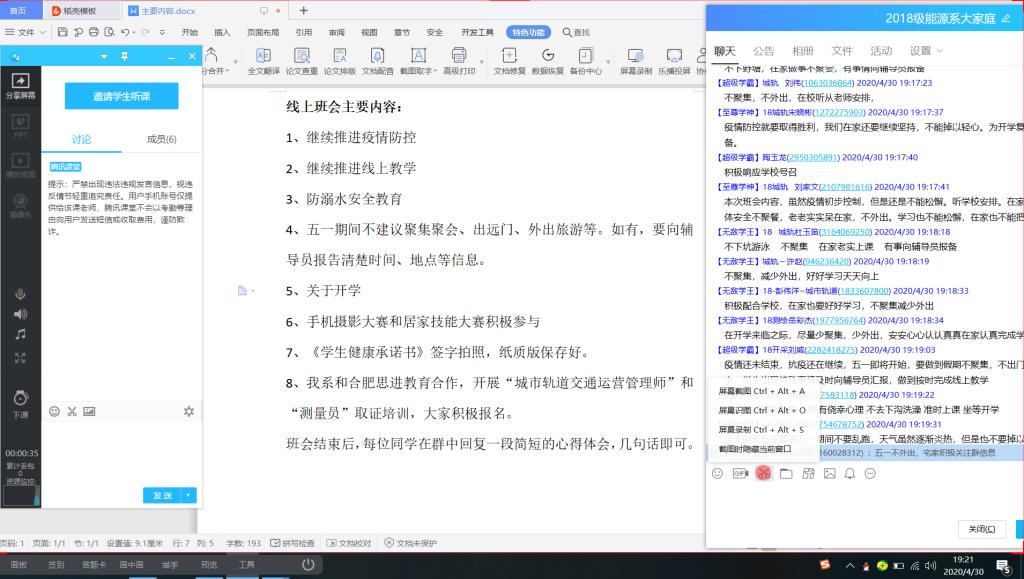Click the 文档修复 tool
Image resolution: width=1024 pixels, height=579 pixels.
[509, 61]
